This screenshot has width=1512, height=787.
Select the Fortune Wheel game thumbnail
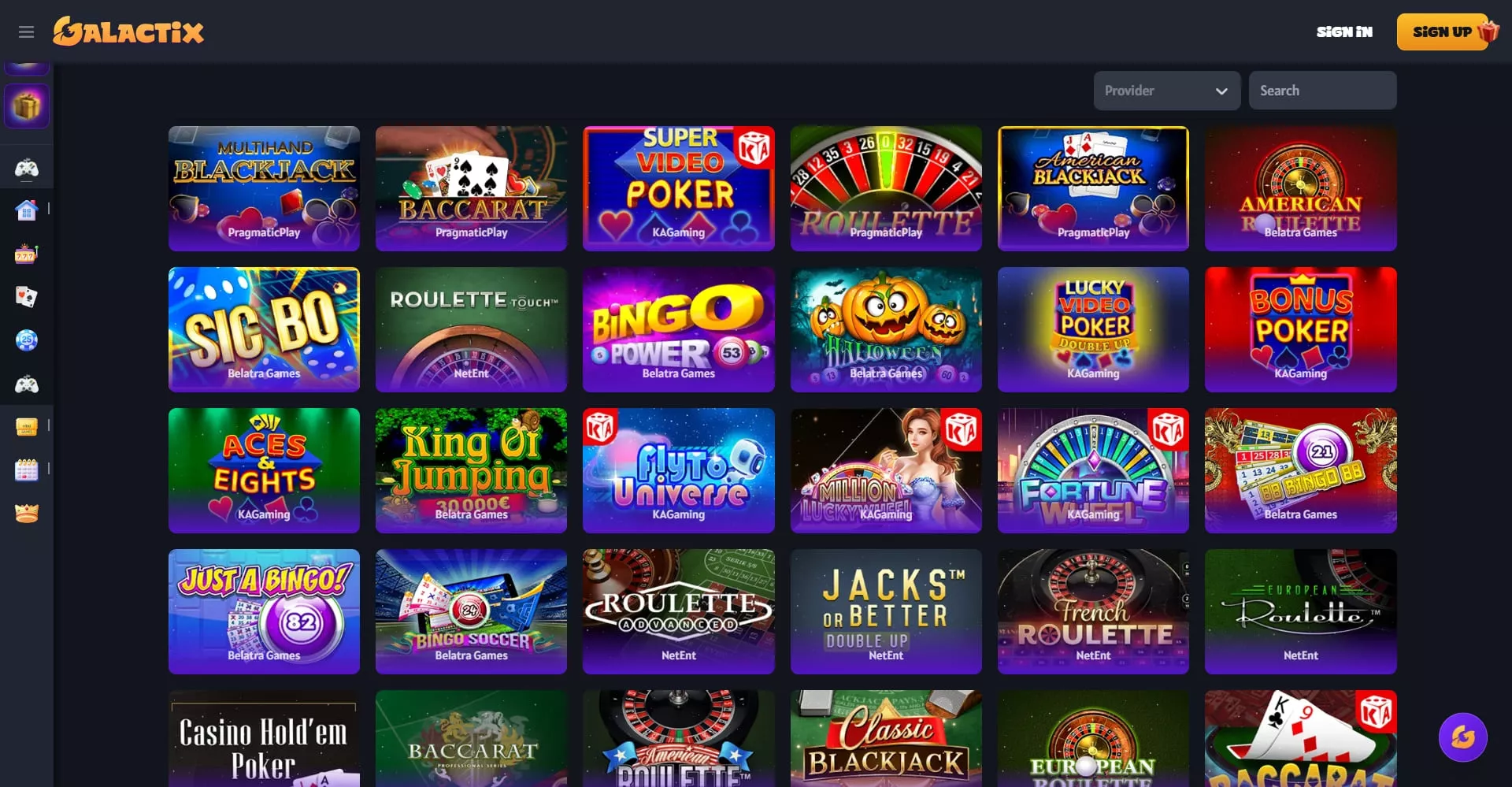point(1093,470)
